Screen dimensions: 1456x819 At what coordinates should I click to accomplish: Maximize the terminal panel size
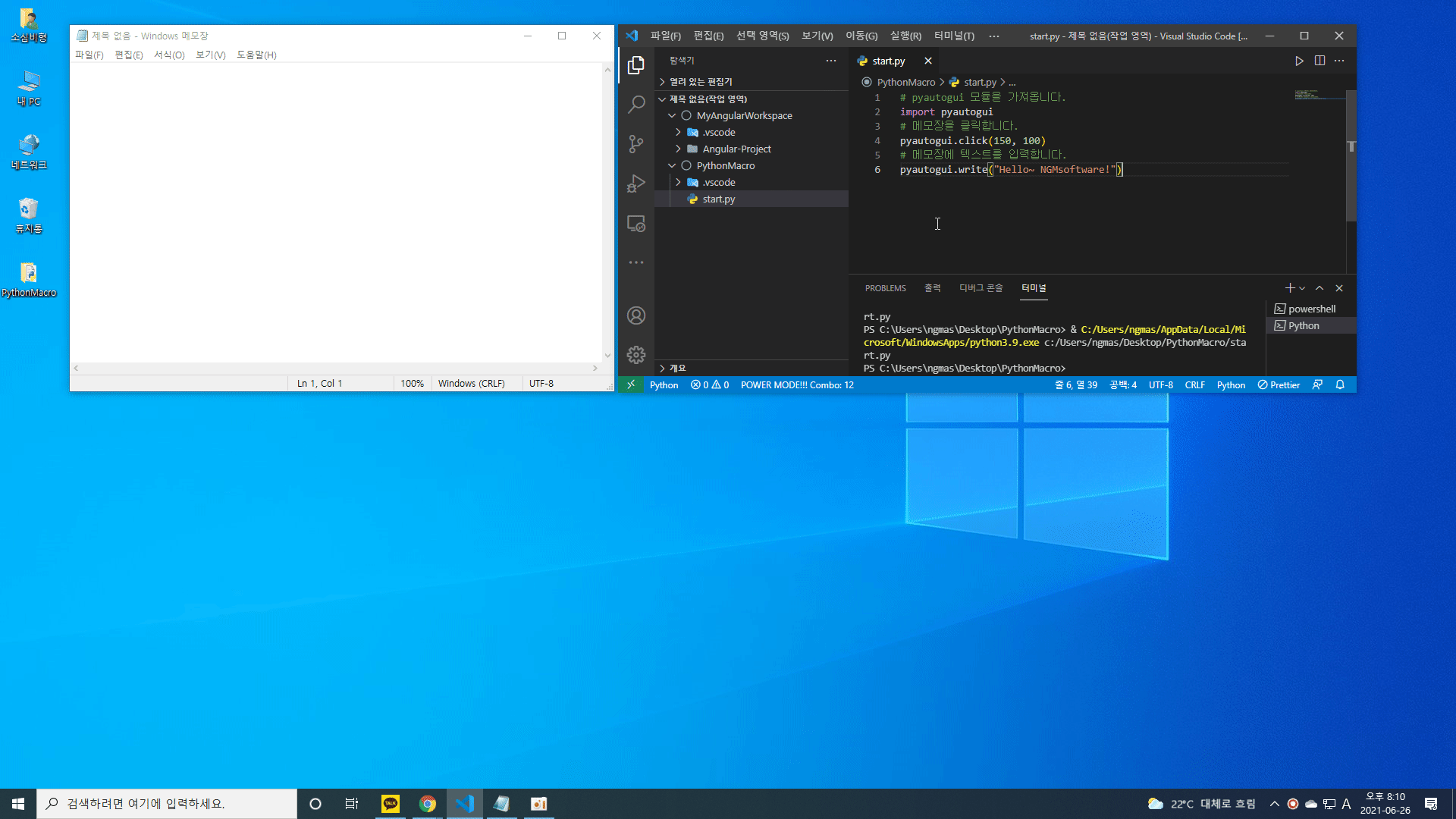(1319, 288)
